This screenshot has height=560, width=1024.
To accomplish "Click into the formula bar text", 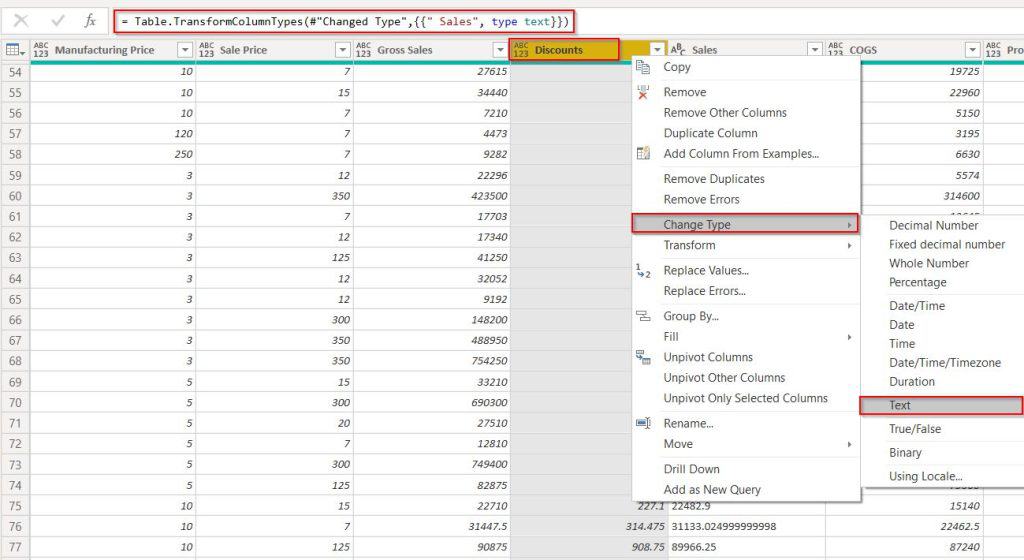I will (345, 22).
